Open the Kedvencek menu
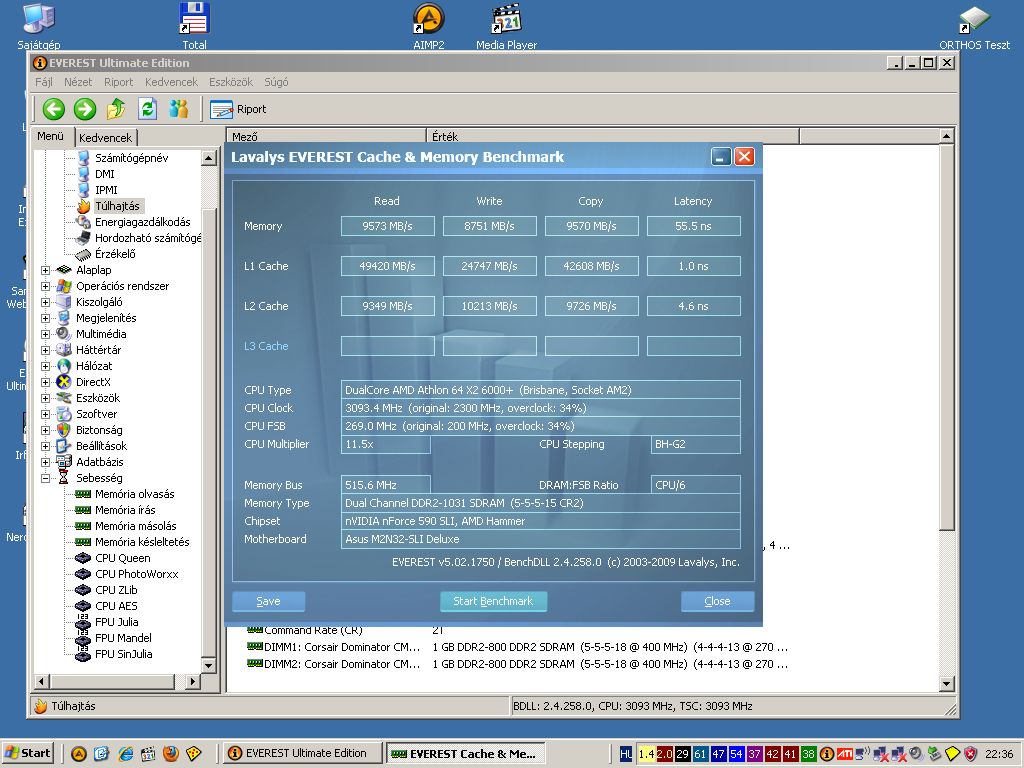 (171, 82)
